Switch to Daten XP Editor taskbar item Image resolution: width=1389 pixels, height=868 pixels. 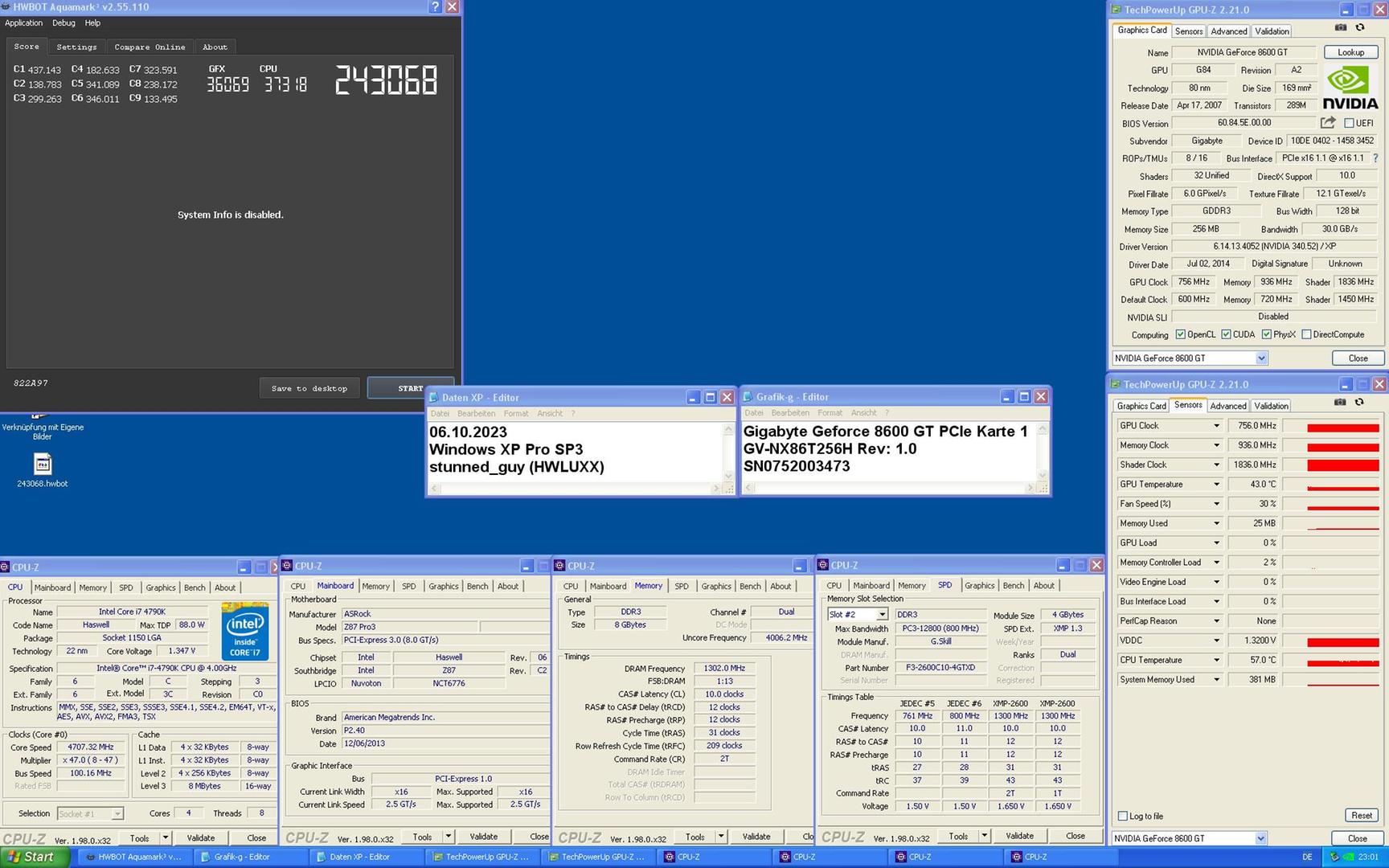[366, 857]
